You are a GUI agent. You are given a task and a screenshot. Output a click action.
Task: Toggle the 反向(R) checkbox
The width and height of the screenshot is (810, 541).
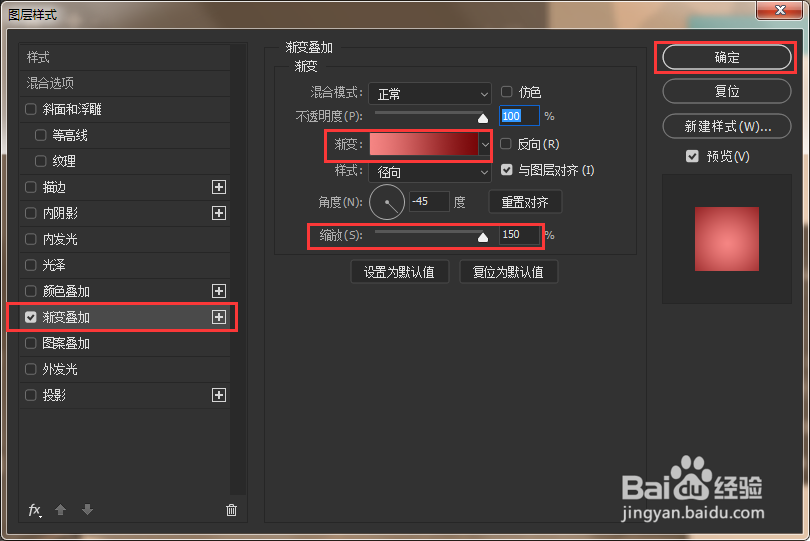(506, 144)
